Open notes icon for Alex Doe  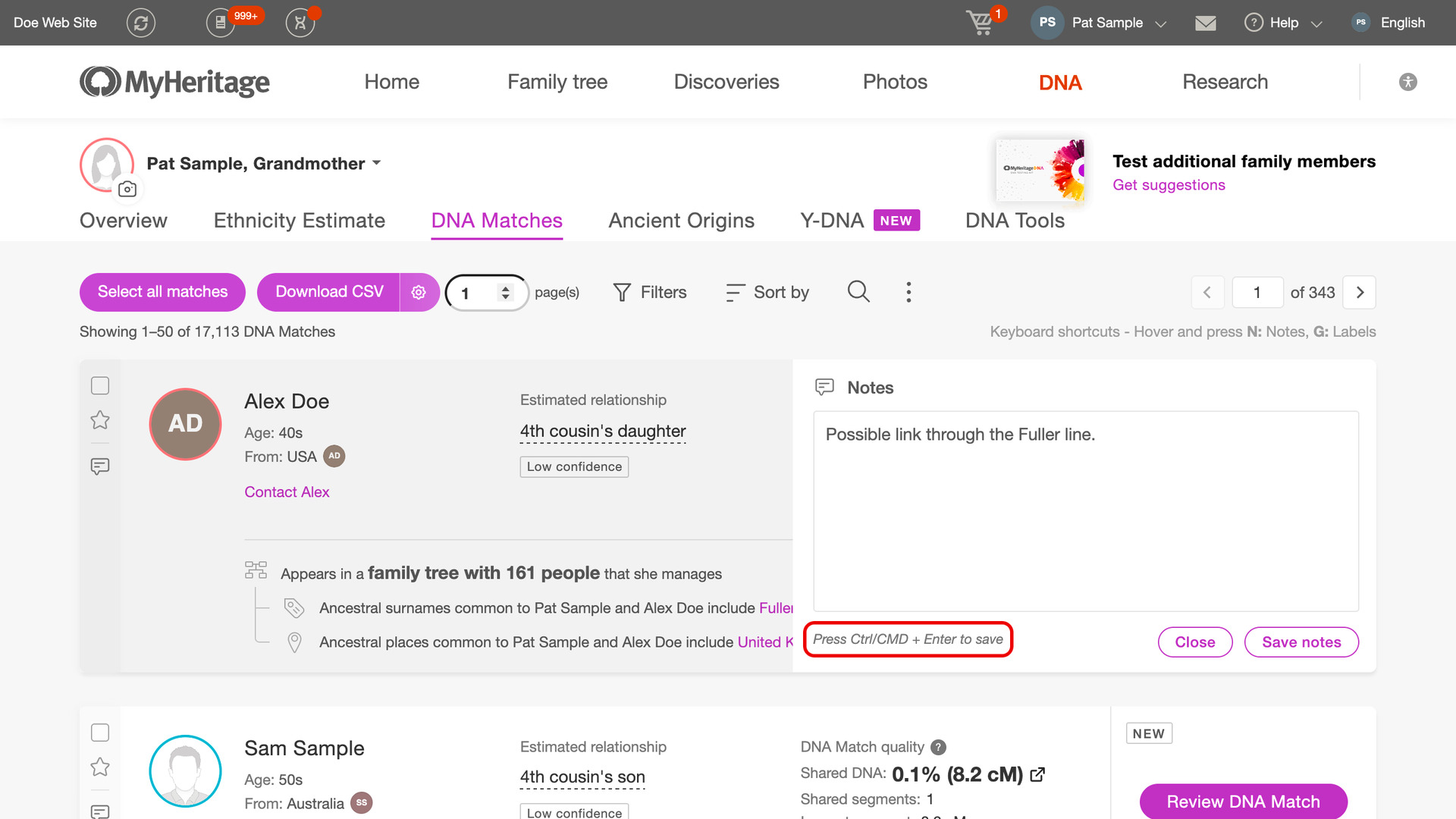(x=100, y=466)
